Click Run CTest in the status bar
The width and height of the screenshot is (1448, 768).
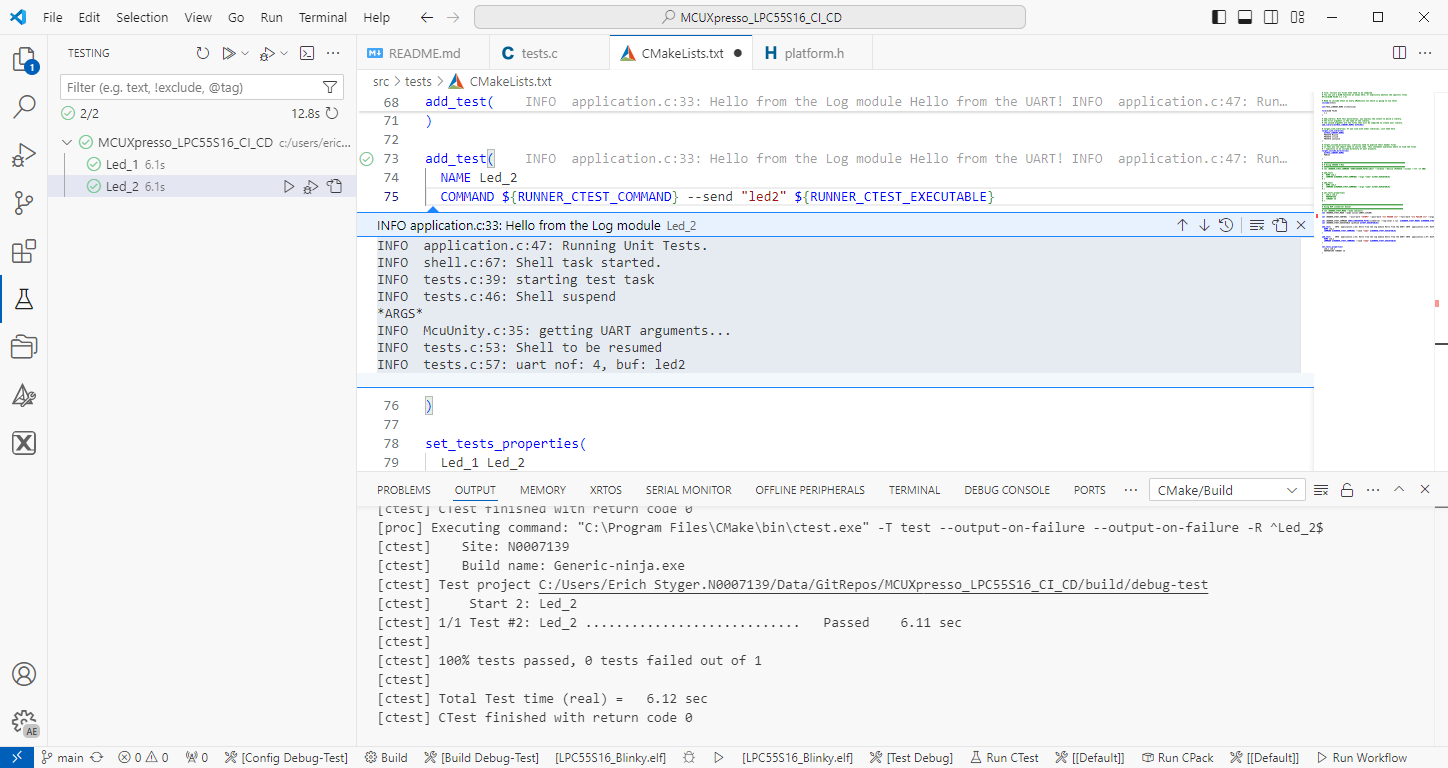[1003, 757]
